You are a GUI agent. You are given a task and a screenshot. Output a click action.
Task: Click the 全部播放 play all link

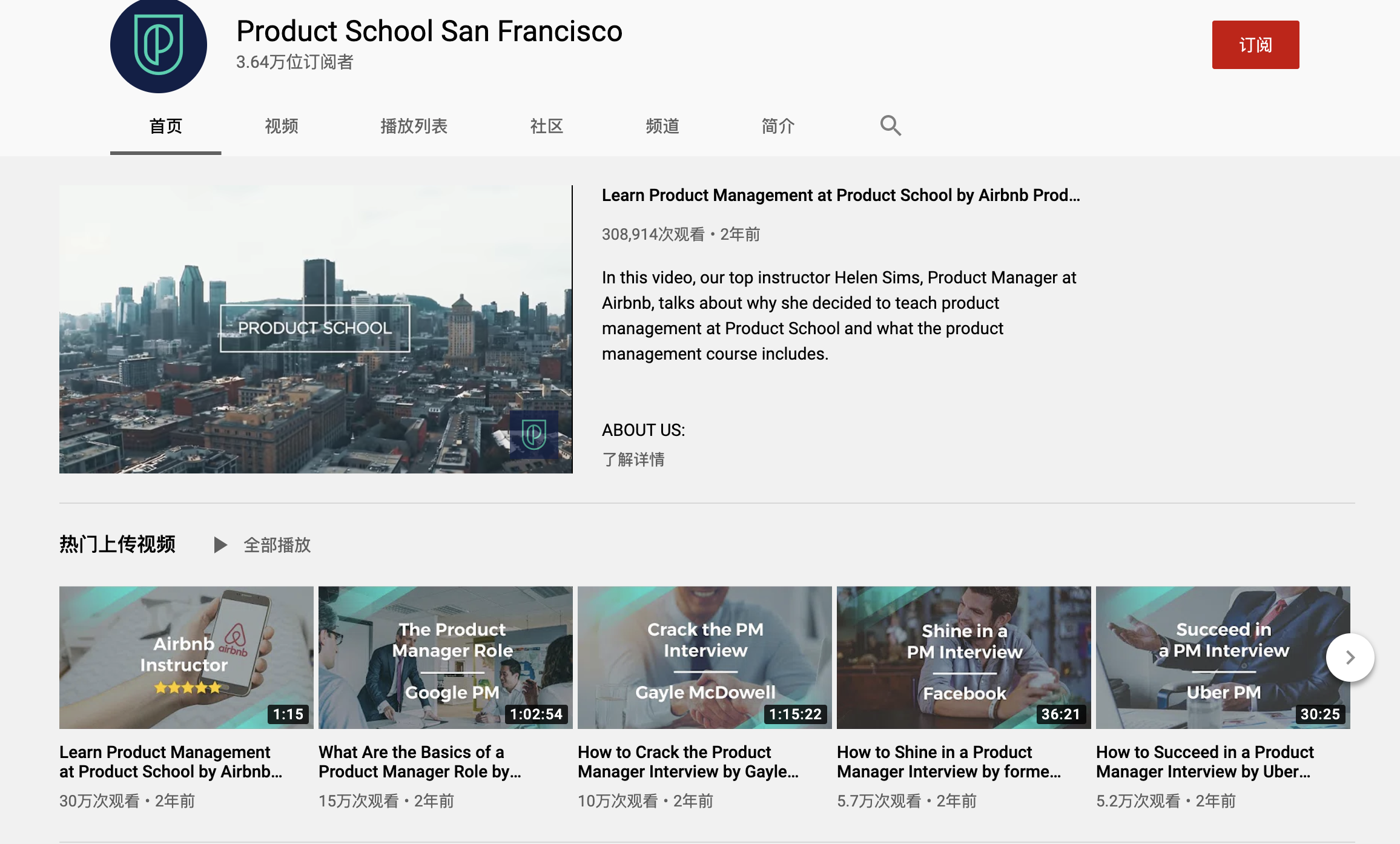click(x=276, y=545)
